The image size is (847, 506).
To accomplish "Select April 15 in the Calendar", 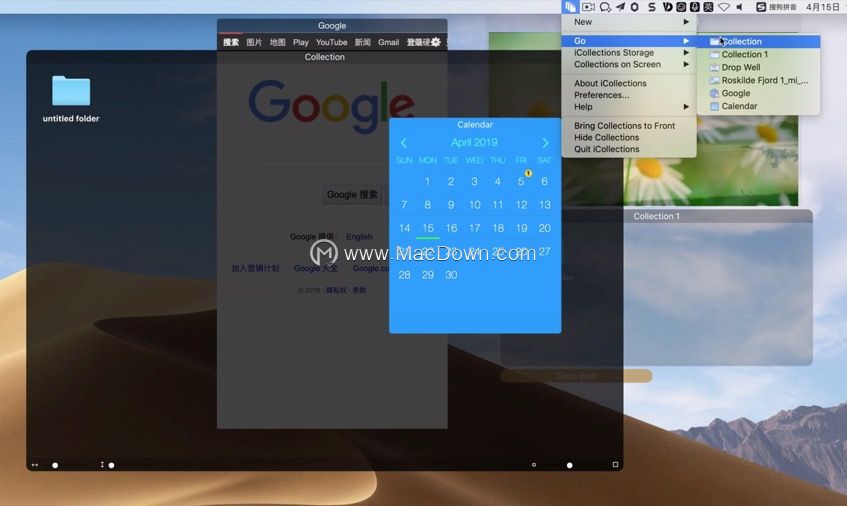I will tap(428, 228).
